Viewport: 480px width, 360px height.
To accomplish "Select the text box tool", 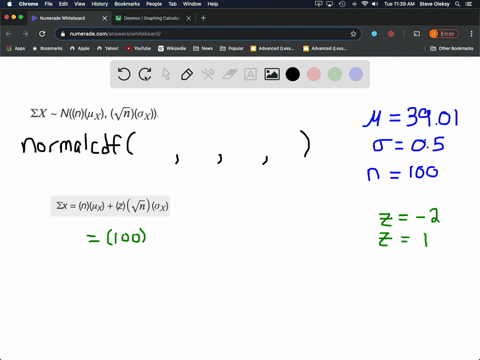I will [x=250, y=74].
